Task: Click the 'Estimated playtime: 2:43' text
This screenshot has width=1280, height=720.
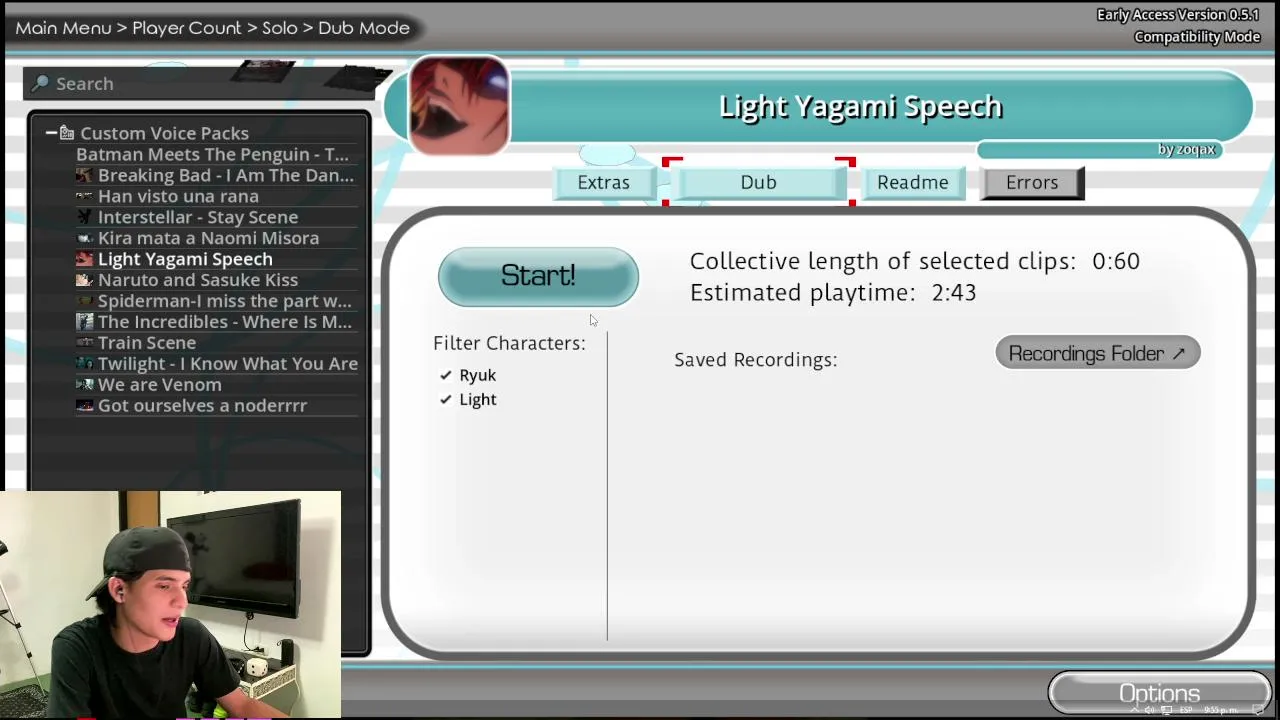Action: [833, 293]
